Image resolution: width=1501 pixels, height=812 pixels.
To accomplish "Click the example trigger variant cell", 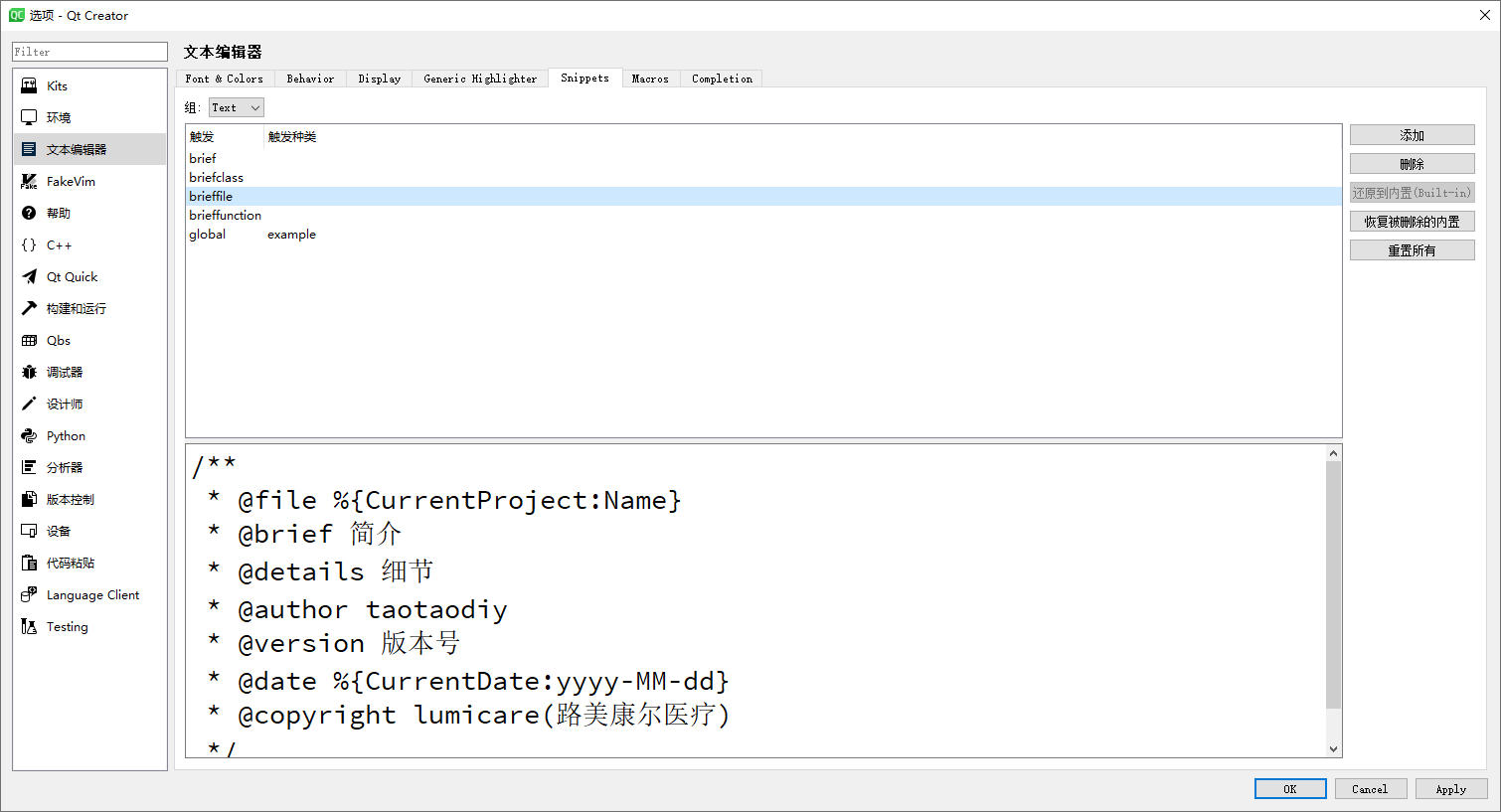I will [x=291, y=235].
